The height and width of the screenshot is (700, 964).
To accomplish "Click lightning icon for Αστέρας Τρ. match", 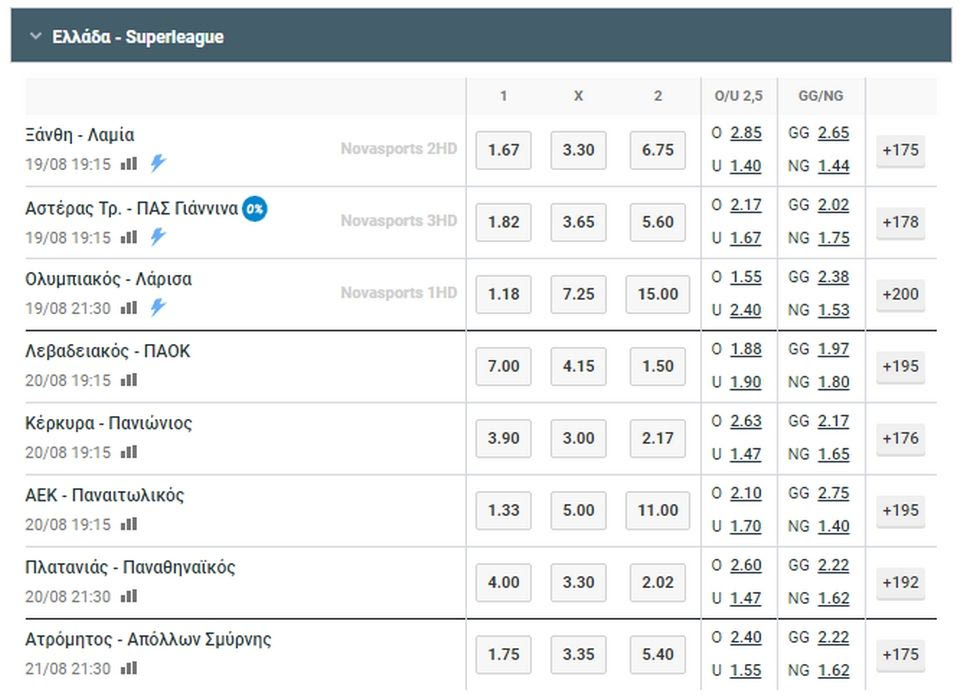I will pos(157,237).
